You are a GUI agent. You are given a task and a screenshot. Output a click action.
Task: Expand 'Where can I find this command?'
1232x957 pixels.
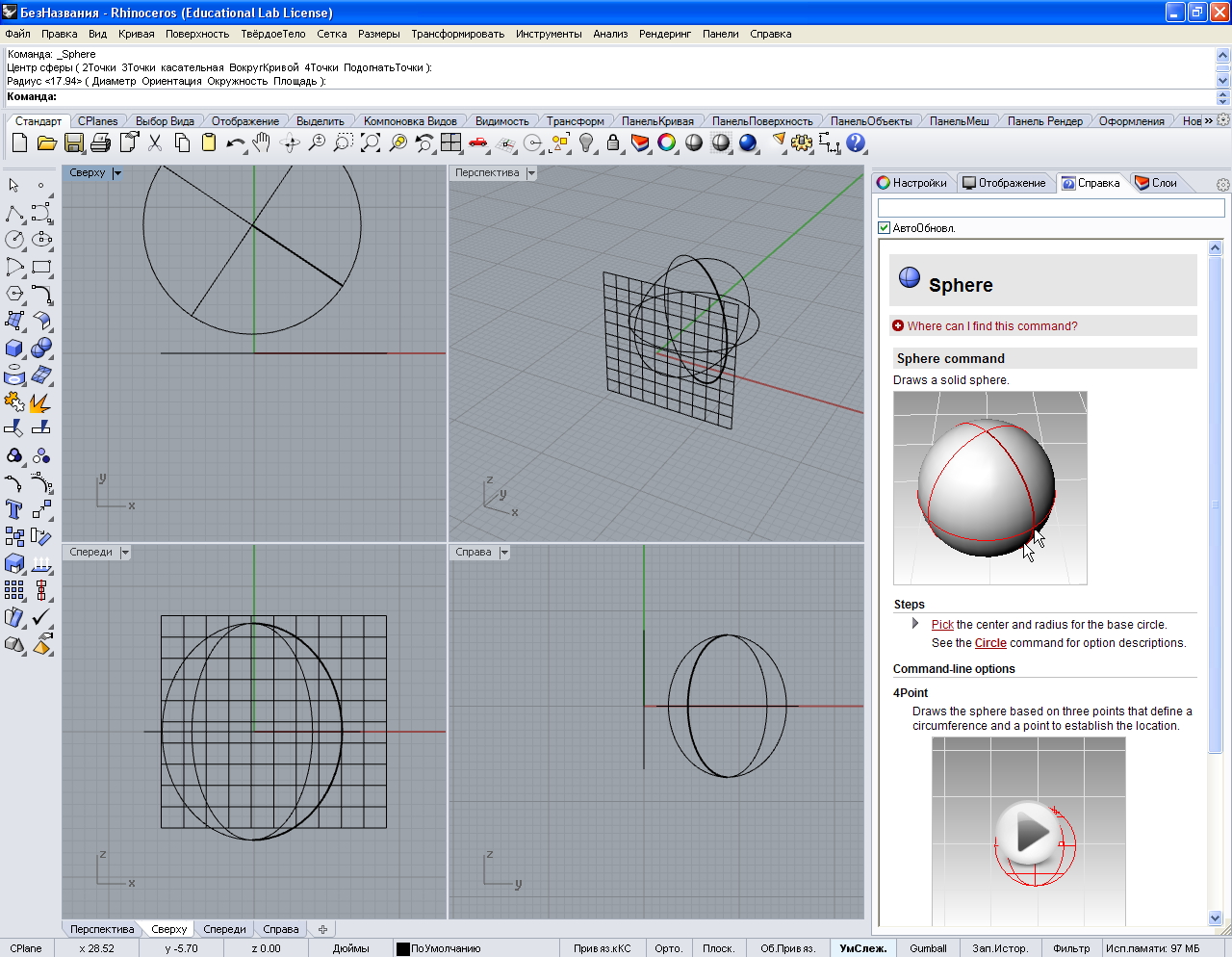tap(991, 326)
